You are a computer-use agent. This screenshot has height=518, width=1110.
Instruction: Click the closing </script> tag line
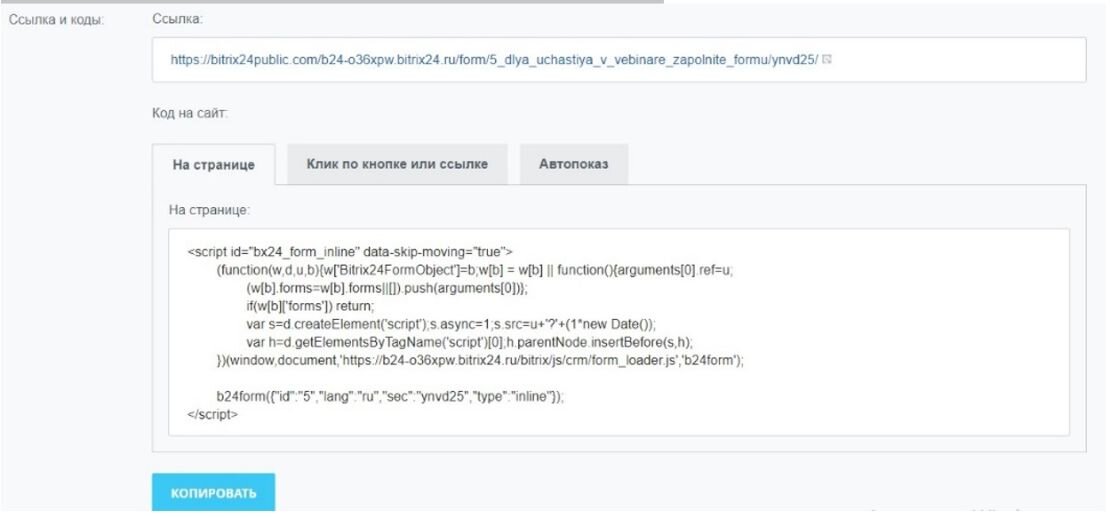(213, 413)
